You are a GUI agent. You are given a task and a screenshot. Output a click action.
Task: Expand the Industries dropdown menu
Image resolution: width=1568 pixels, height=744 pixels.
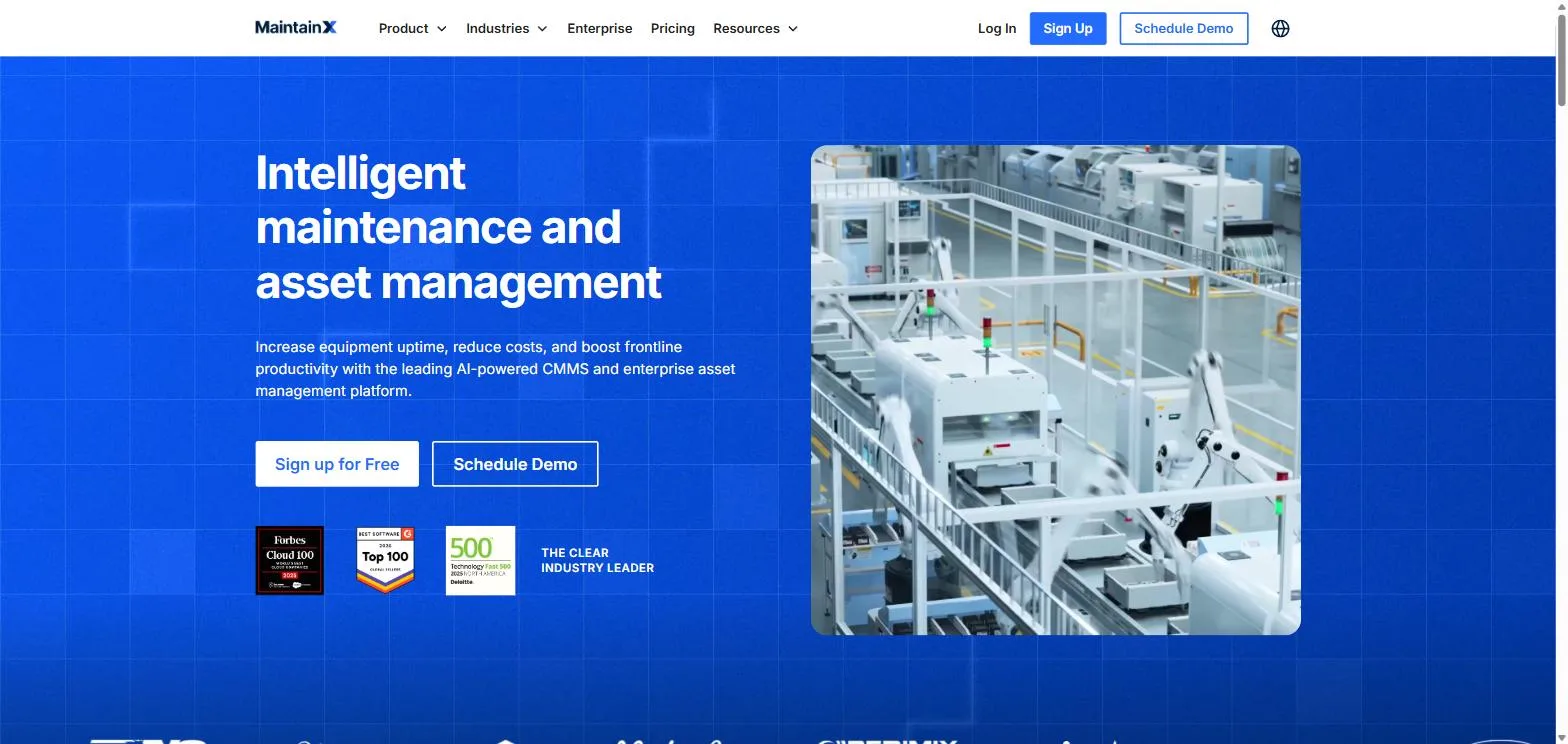tap(507, 28)
